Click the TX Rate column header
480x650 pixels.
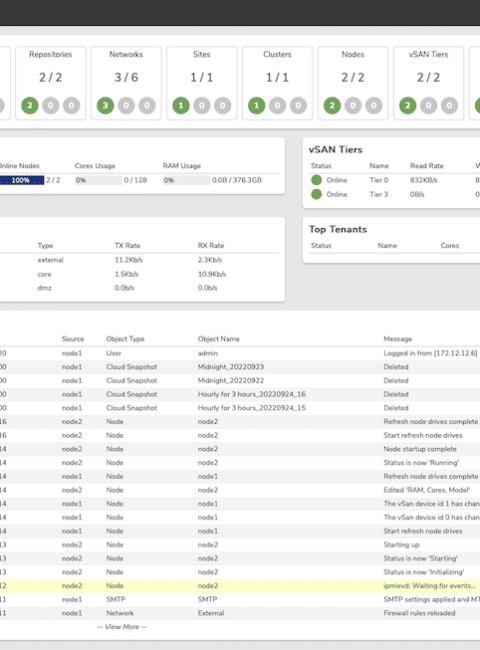coord(127,245)
